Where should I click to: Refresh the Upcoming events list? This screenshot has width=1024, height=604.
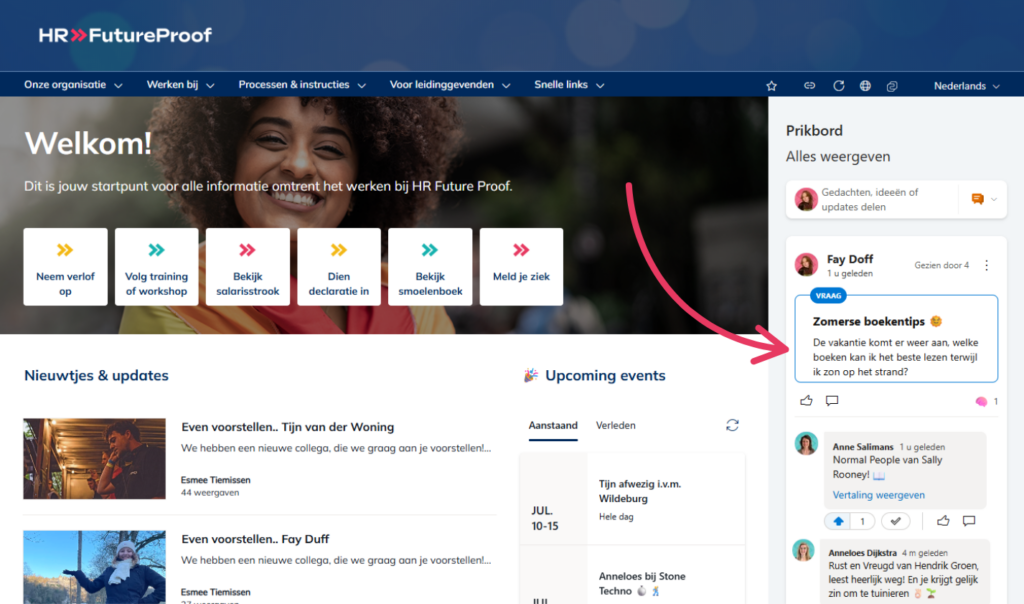[732, 425]
